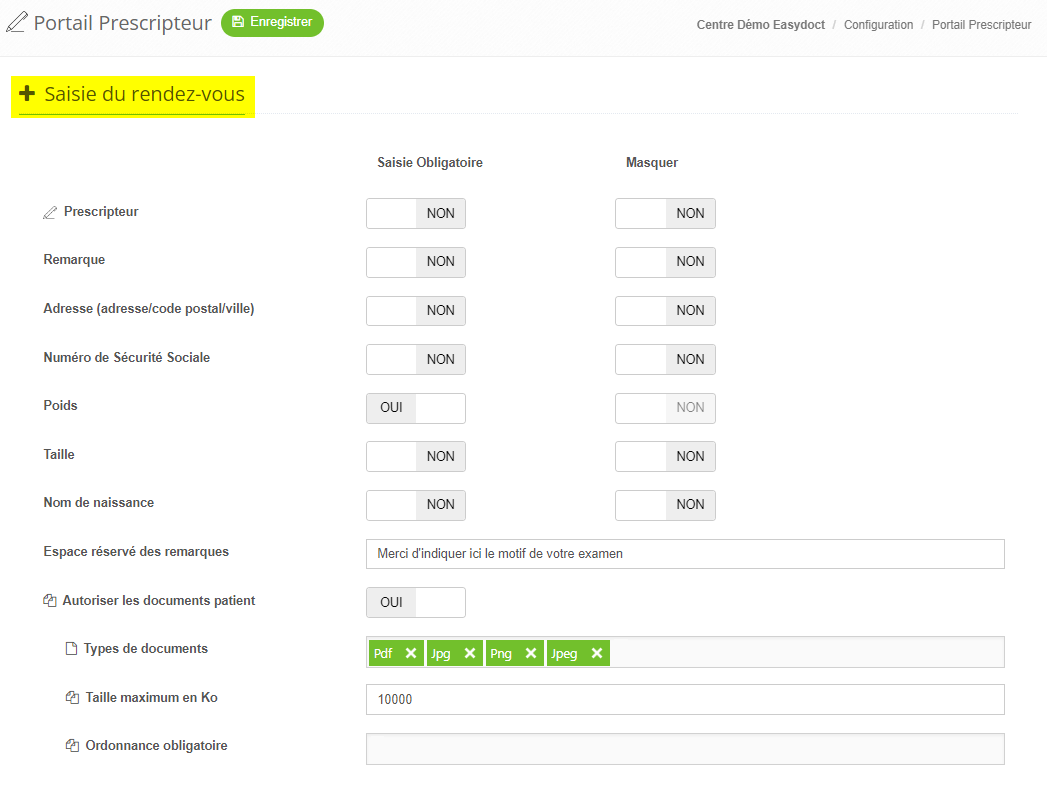The image size is (1047, 788).
Task: Remove the Jpeg document type tag
Action: tap(596, 653)
